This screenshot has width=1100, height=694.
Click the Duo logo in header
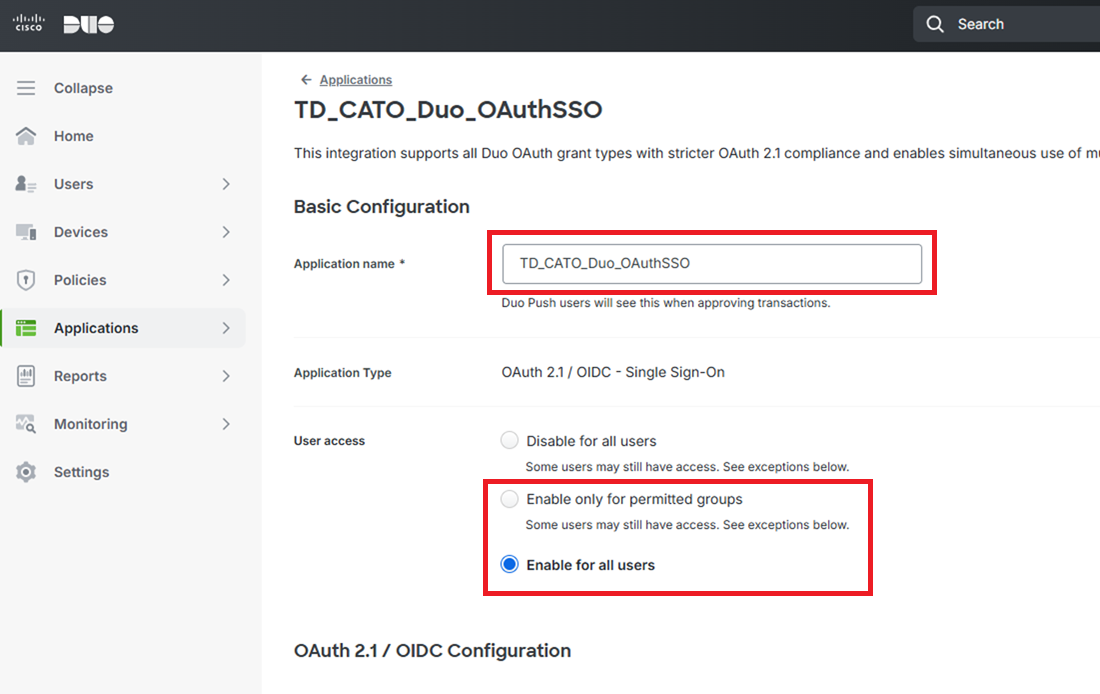point(88,25)
